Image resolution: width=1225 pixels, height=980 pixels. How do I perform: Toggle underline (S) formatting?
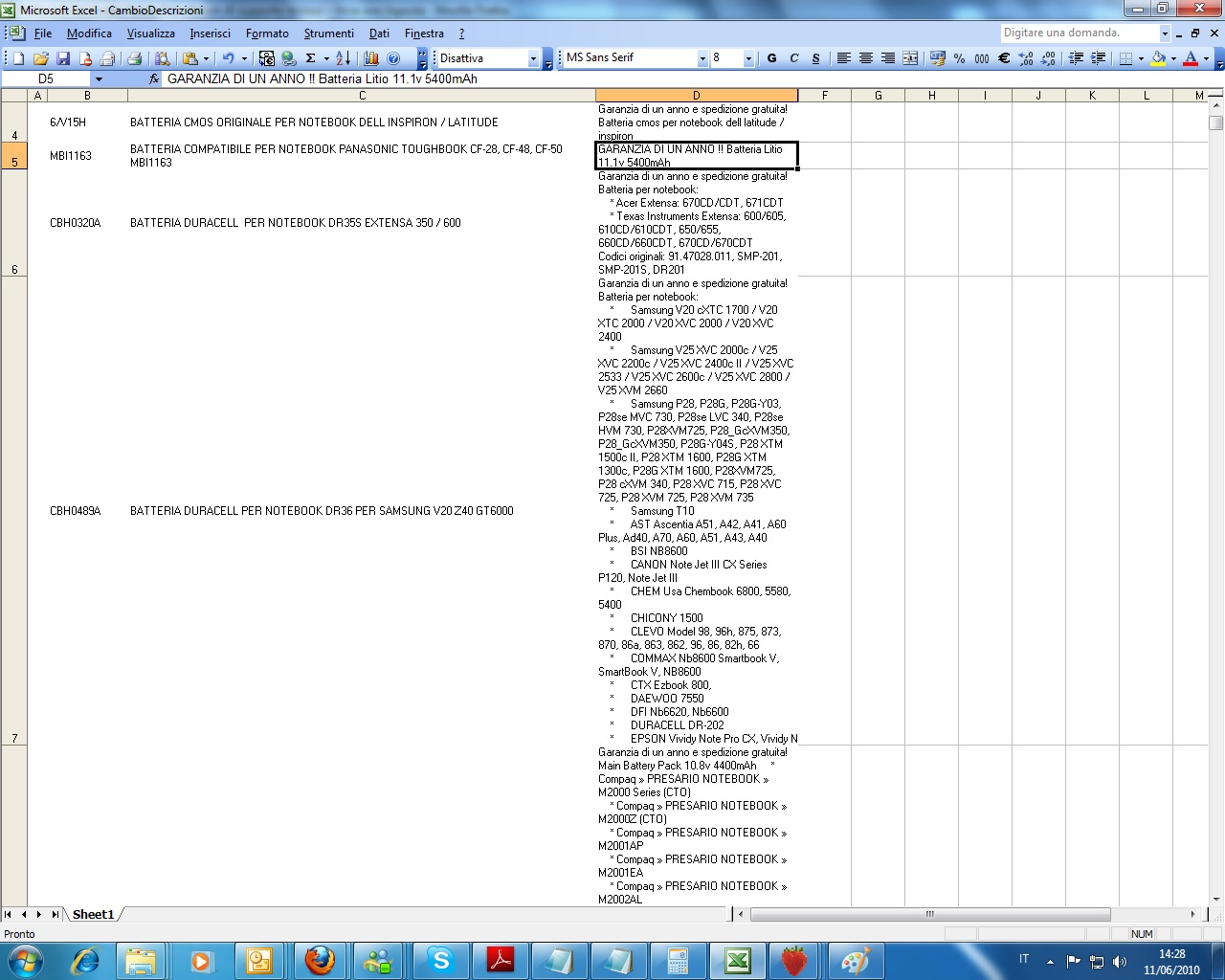815,58
